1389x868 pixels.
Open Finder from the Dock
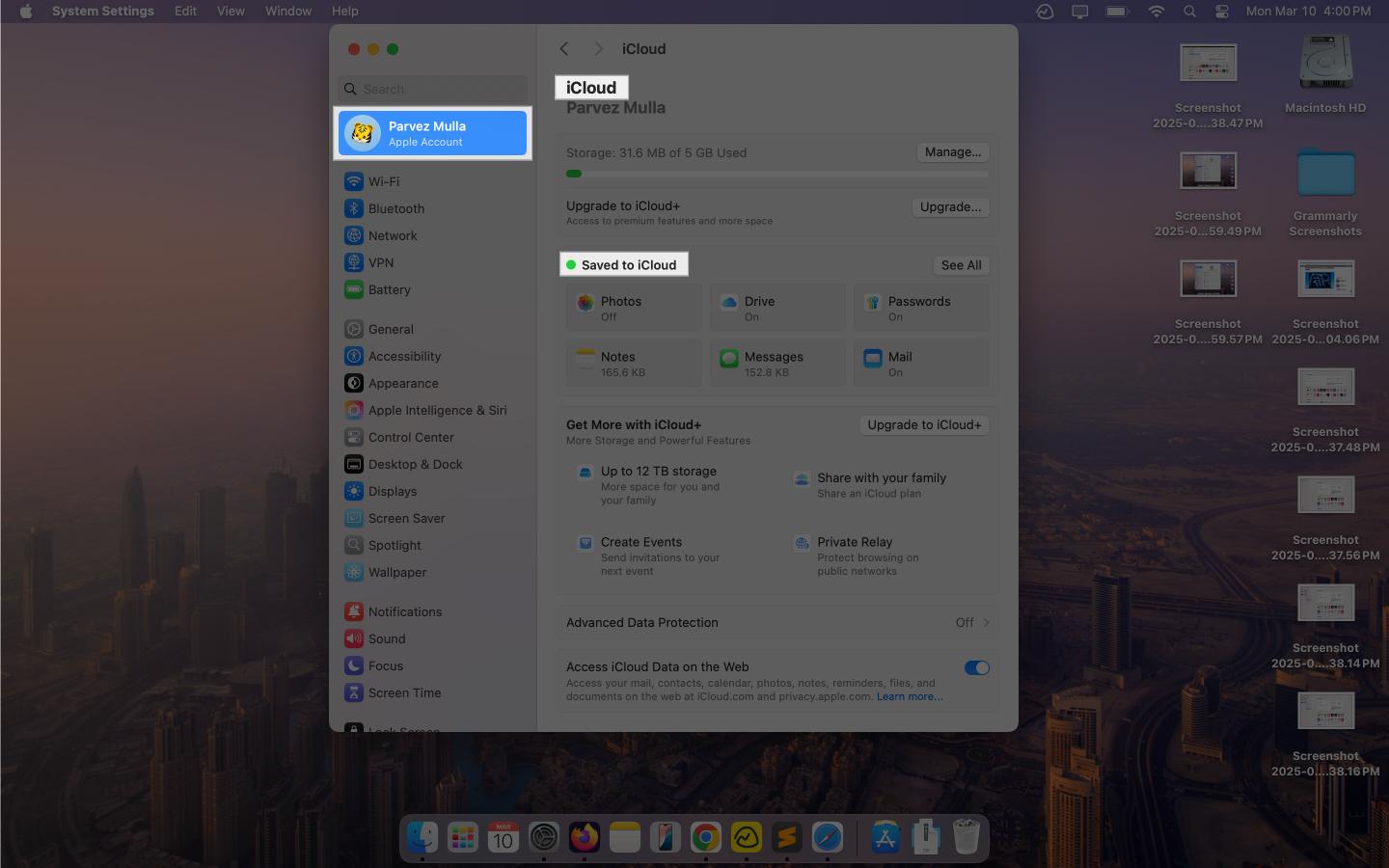(422, 837)
